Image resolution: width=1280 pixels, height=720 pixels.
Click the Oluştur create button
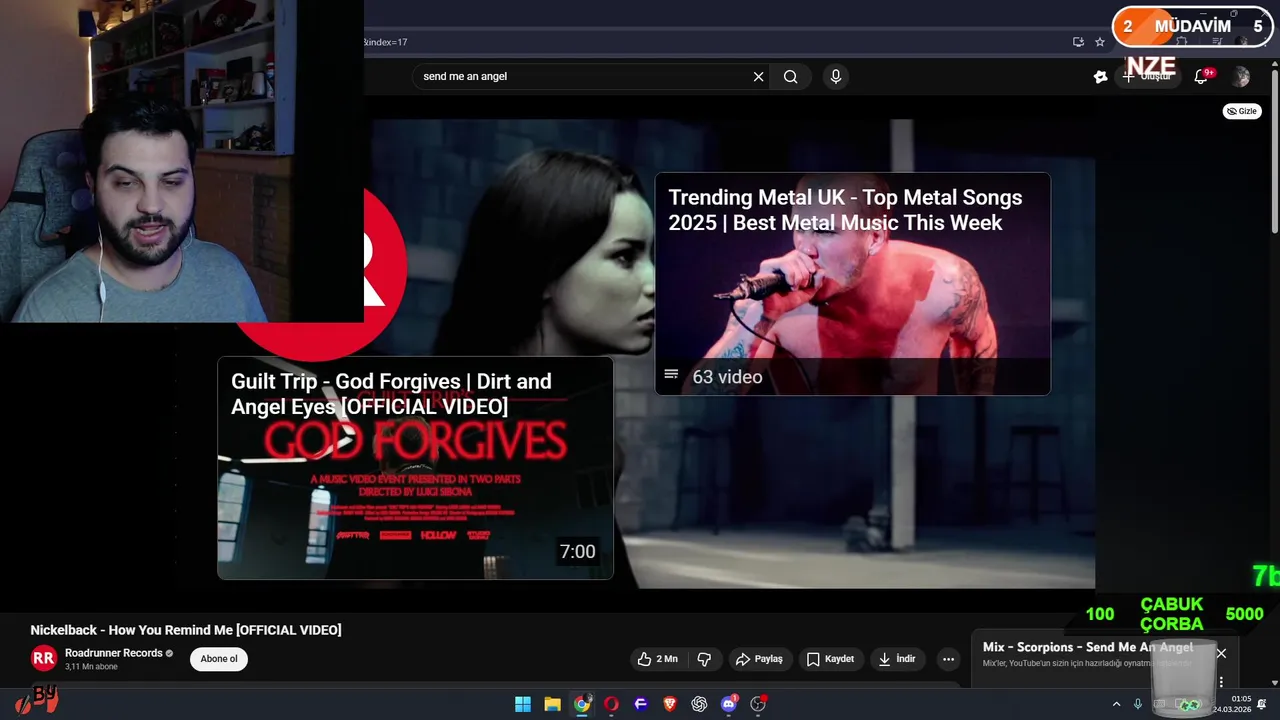[1147, 76]
